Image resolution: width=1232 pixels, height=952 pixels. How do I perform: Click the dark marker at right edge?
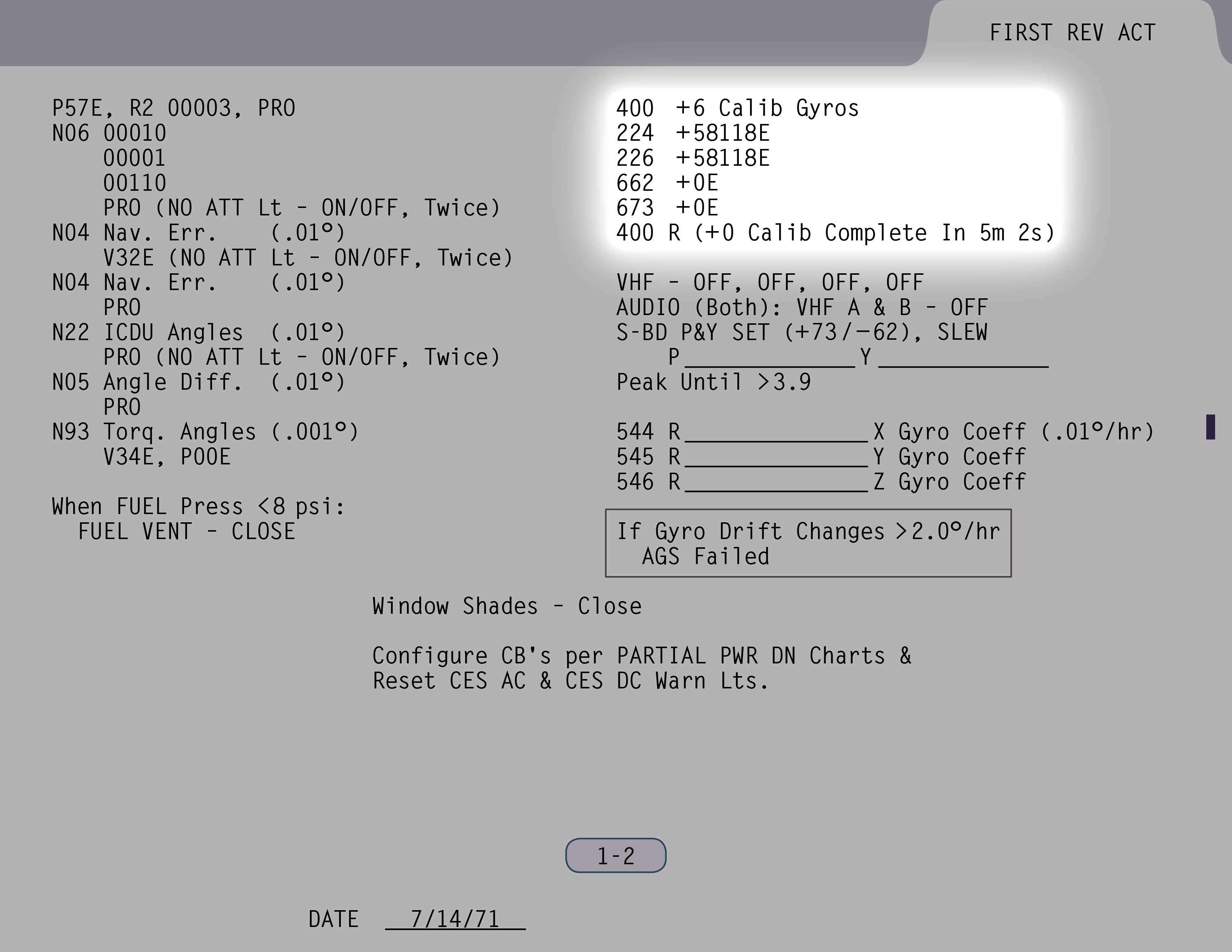1210,426
